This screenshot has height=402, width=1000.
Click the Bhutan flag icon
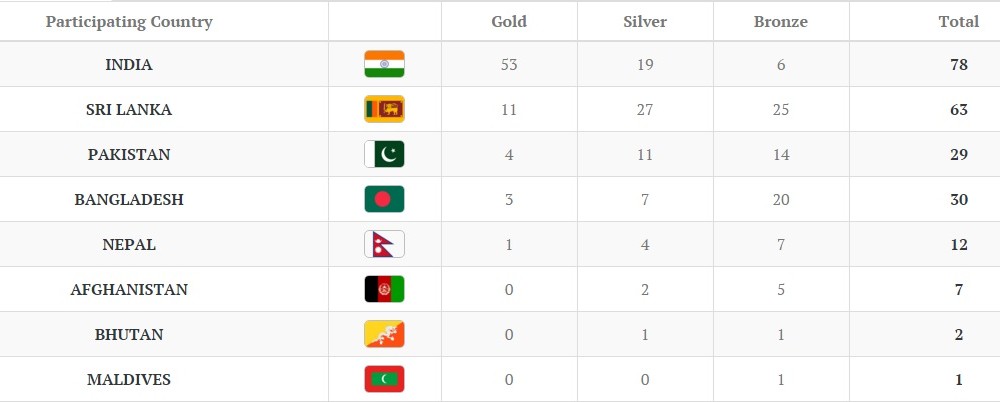[x=384, y=335]
